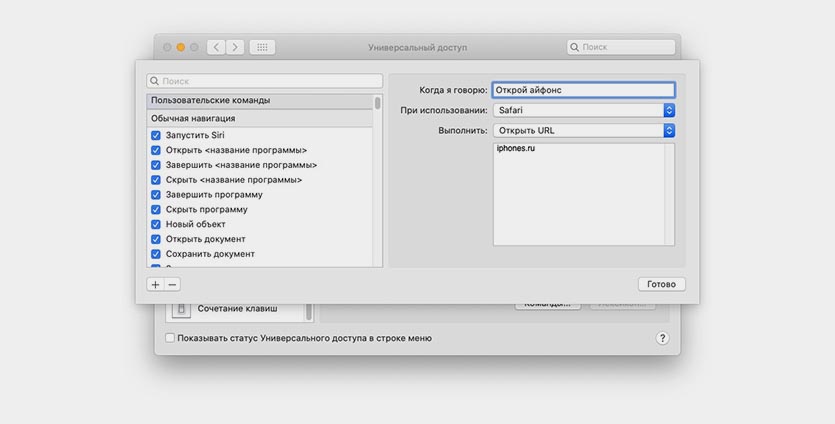This screenshot has height=424, width=835.
Task: Enable "Показывать статус Универсального доступа" checkbox
Action: 170,338
